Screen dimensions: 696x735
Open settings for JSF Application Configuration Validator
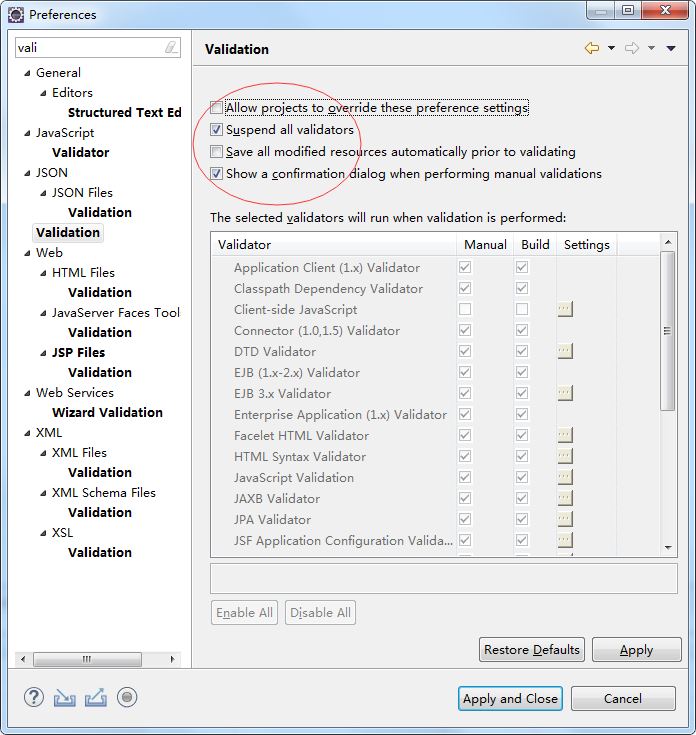565,540
